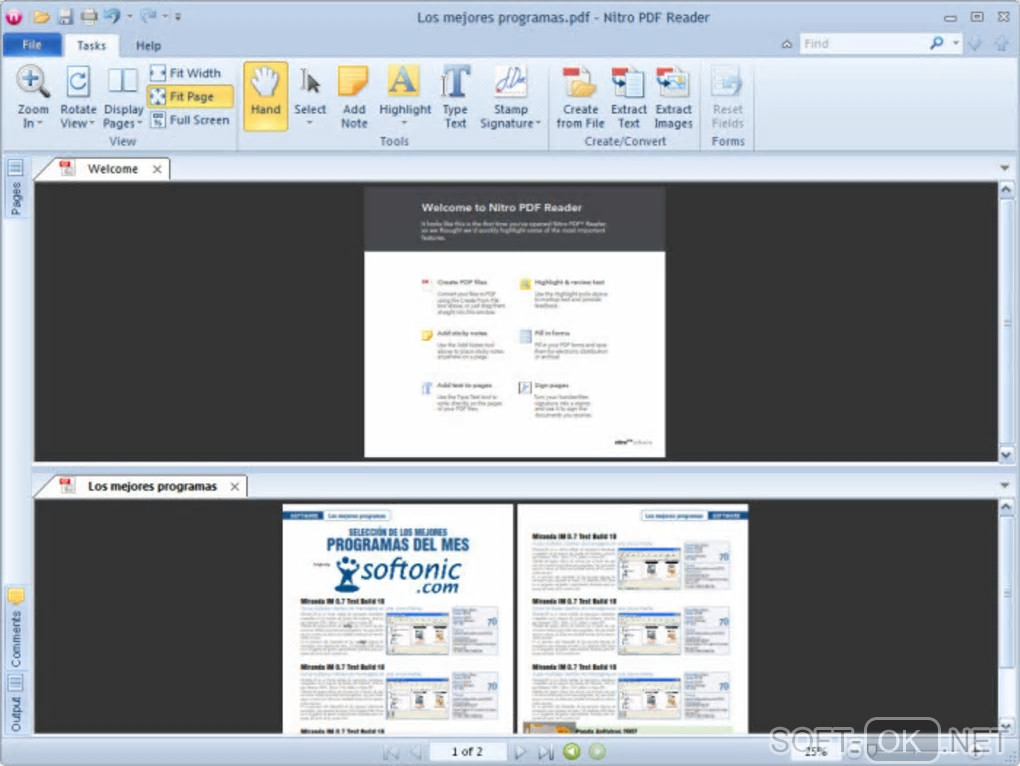Go to the next page
Viewport: 1020px width, 766px height.
(x=520, y=752)
